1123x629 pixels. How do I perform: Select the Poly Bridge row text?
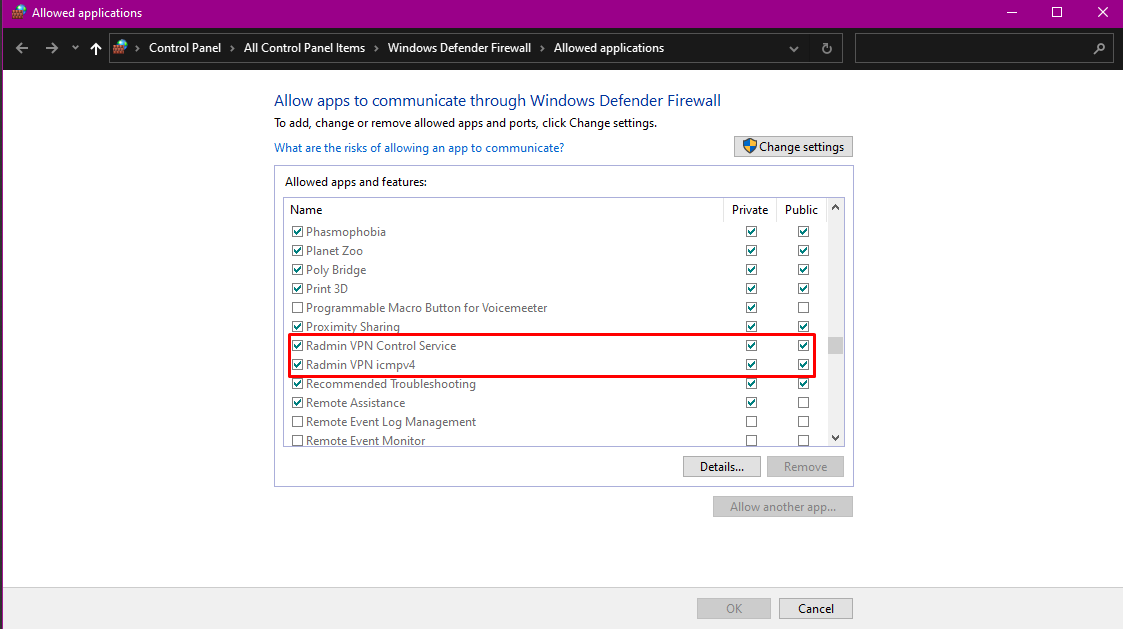pyautogui.click(x=336, y=269)
